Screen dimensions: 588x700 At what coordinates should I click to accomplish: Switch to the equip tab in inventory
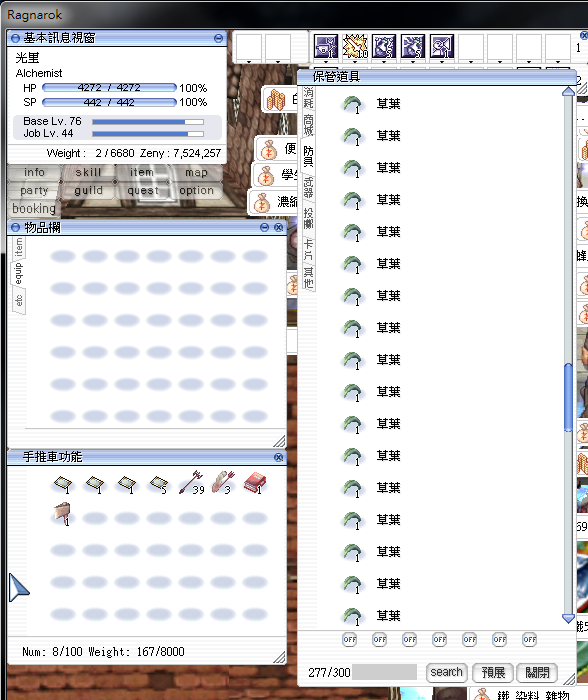(x=18, y=274)
